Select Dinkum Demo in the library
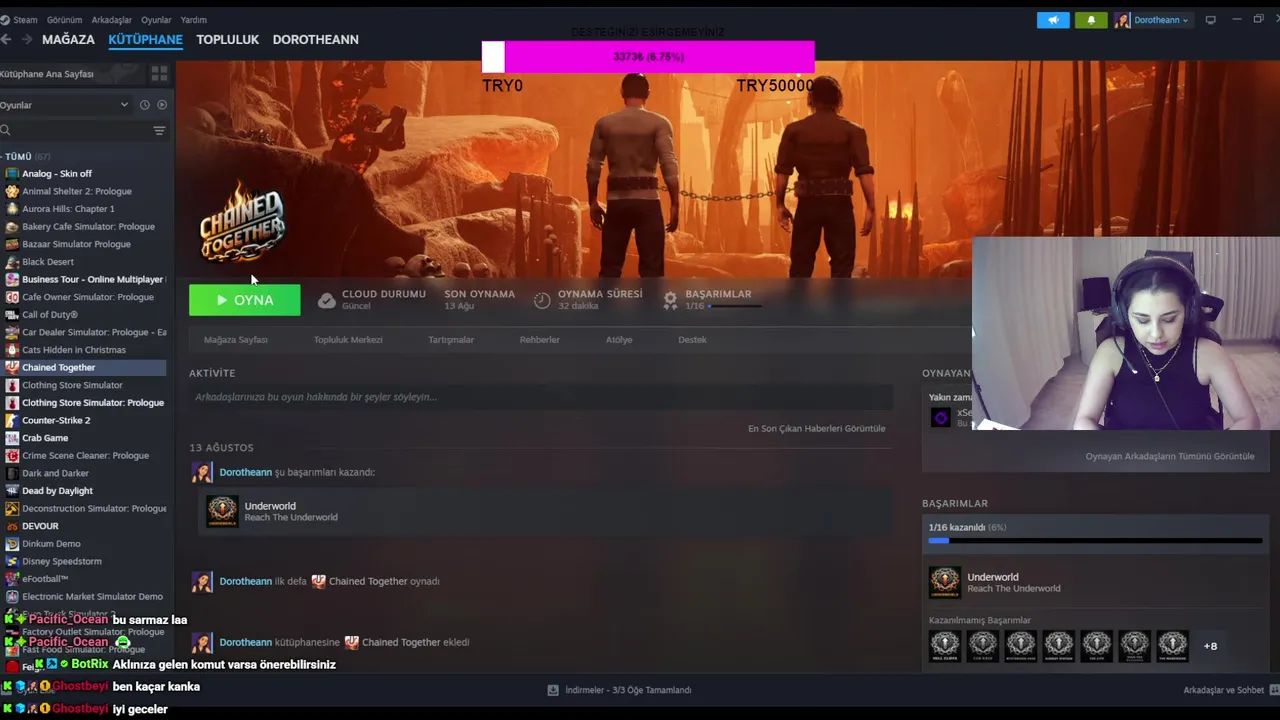Screen dimensions: 1280x720 51,544
